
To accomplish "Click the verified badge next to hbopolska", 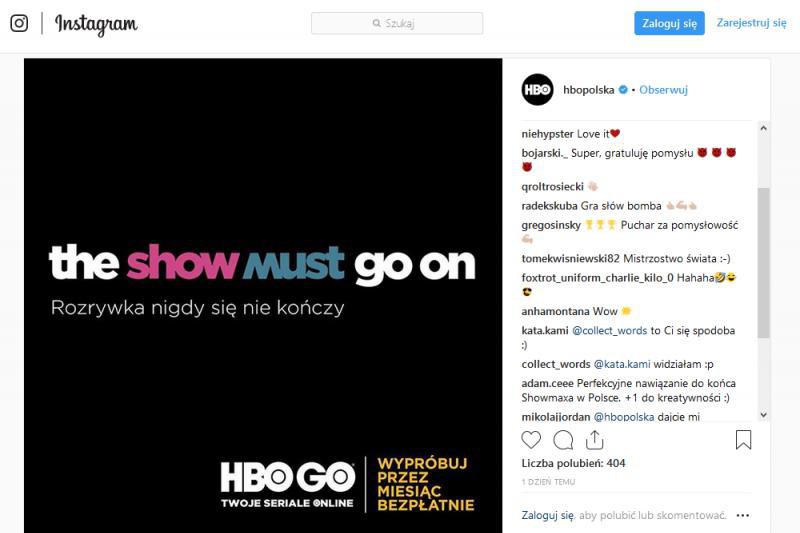I will coord(623,90).
